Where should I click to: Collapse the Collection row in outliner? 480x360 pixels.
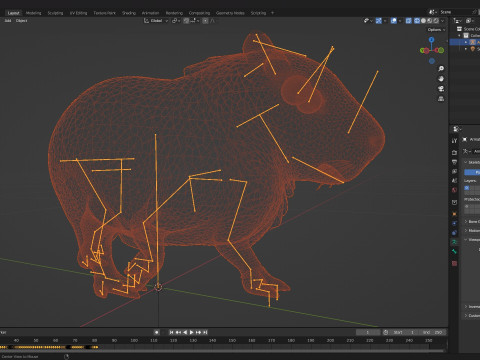point(460,36)
